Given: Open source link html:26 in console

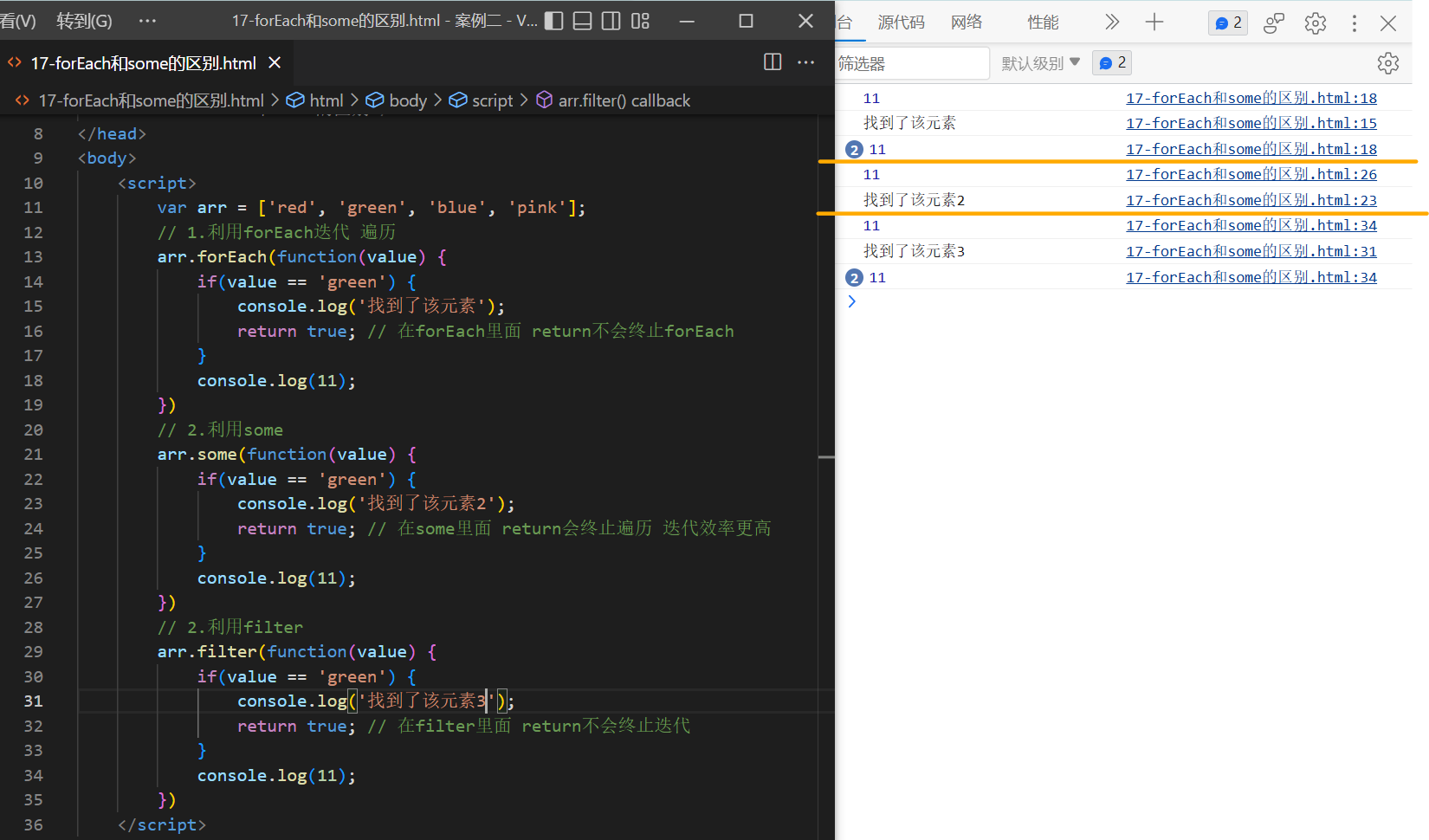Looking at the screenshot, I should (x=1251, y=174).
